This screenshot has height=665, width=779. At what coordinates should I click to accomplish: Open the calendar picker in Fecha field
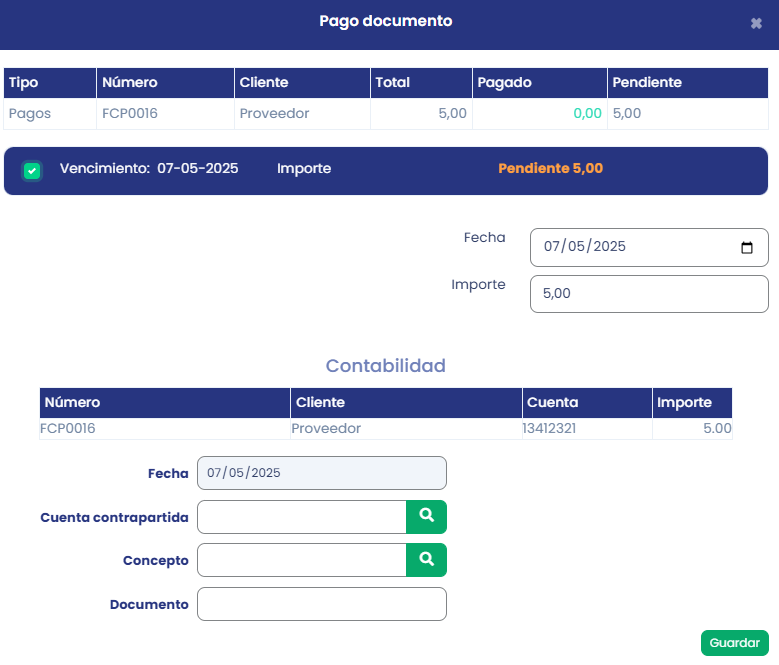(746, 247)
